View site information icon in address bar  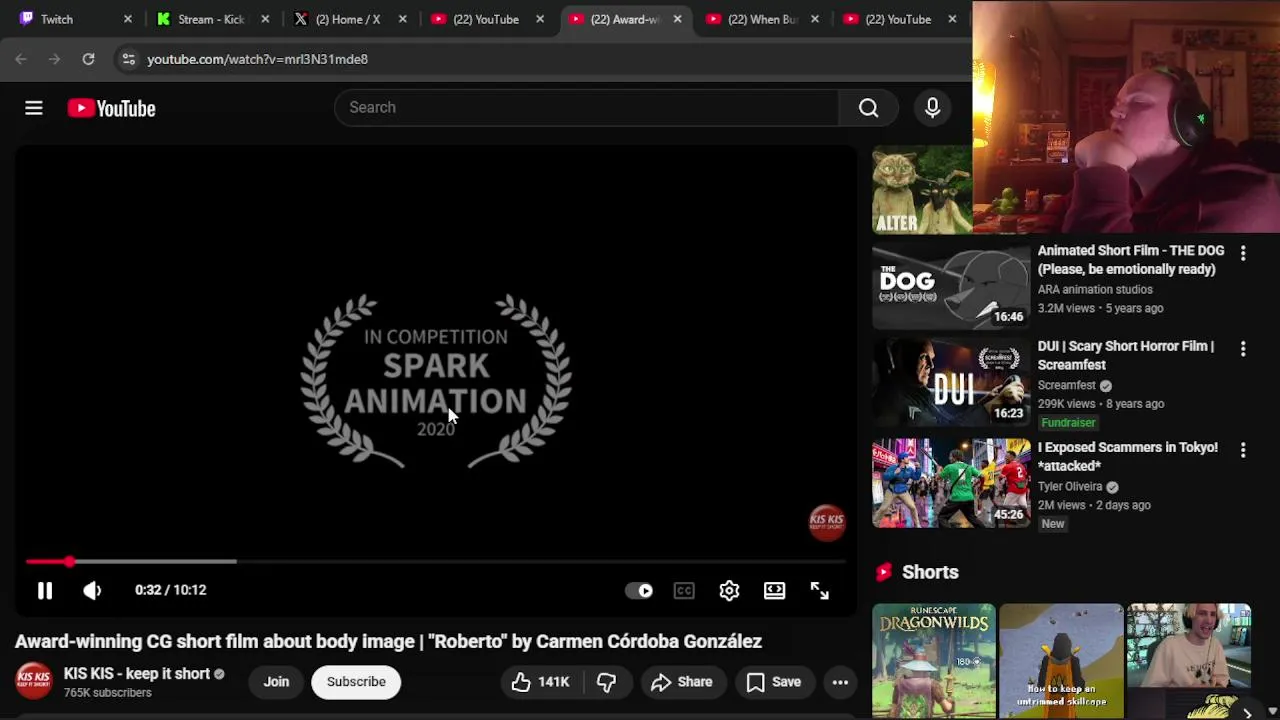point(128,59)
